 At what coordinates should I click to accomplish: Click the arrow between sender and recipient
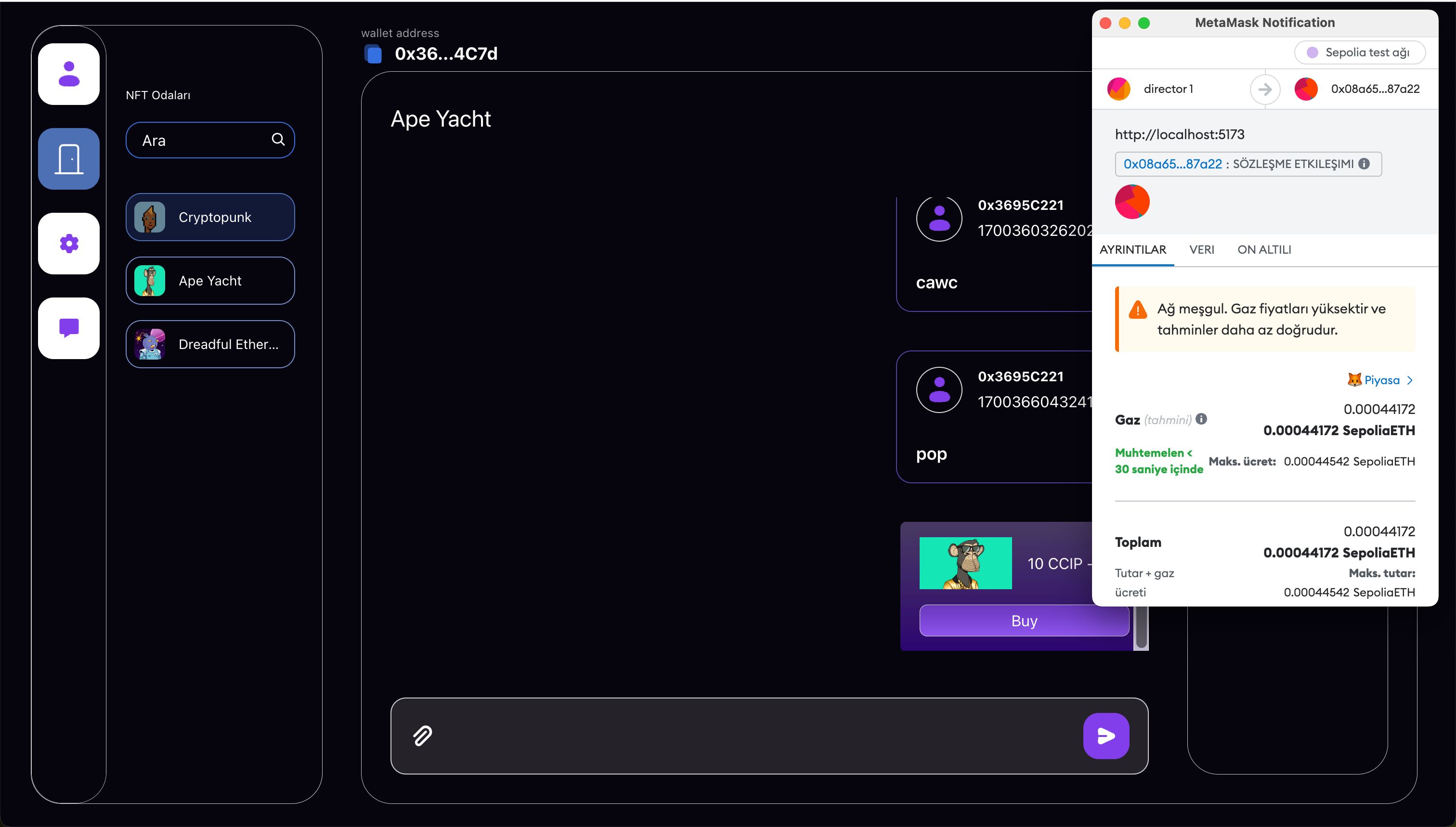pos(1265,89)
